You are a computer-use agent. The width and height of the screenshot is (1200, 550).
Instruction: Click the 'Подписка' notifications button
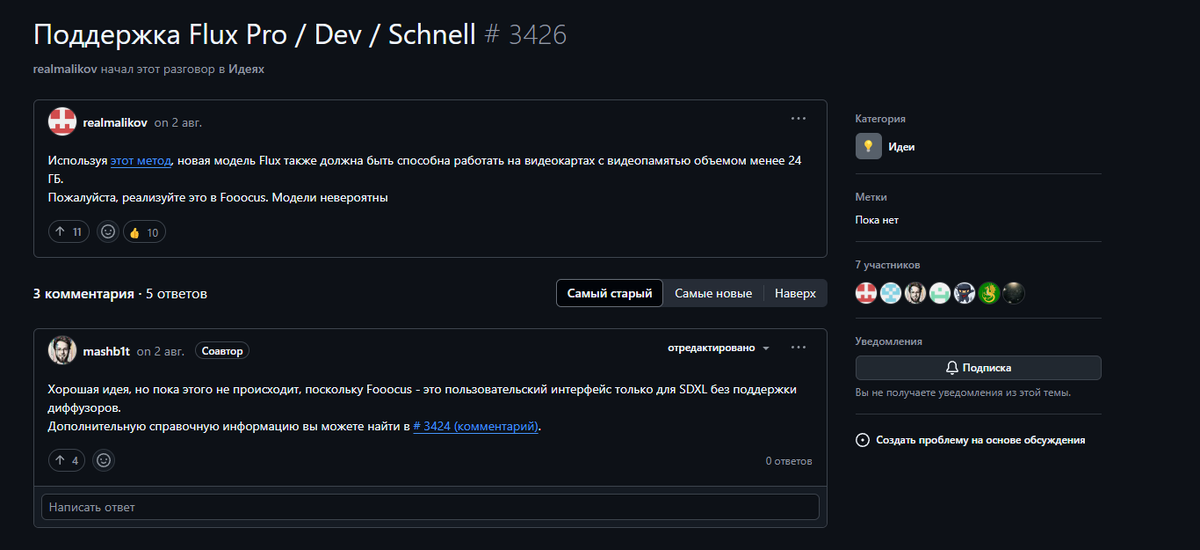978,367
